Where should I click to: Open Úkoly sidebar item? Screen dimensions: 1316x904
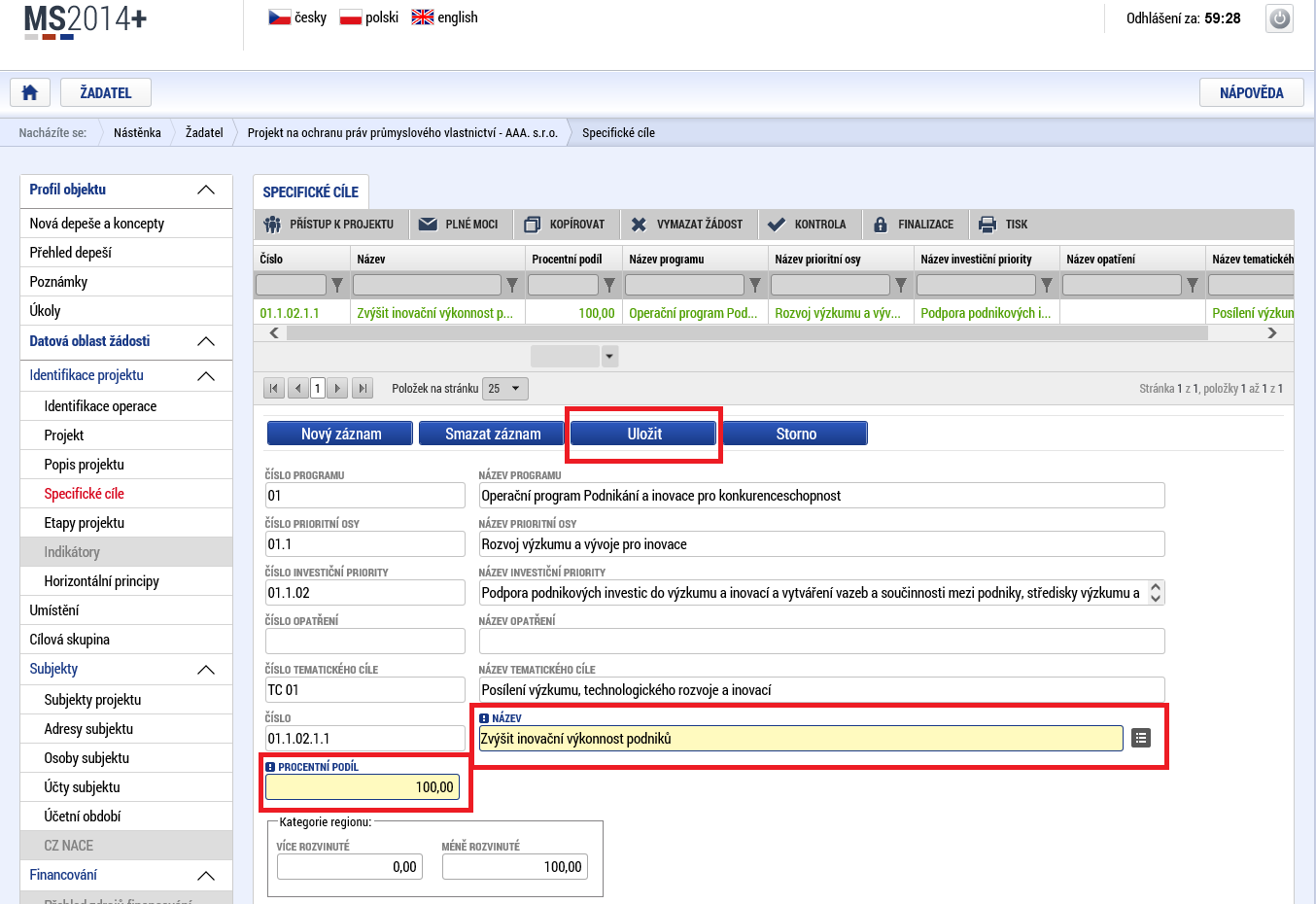pyautogui.click(x=126, y=311)
